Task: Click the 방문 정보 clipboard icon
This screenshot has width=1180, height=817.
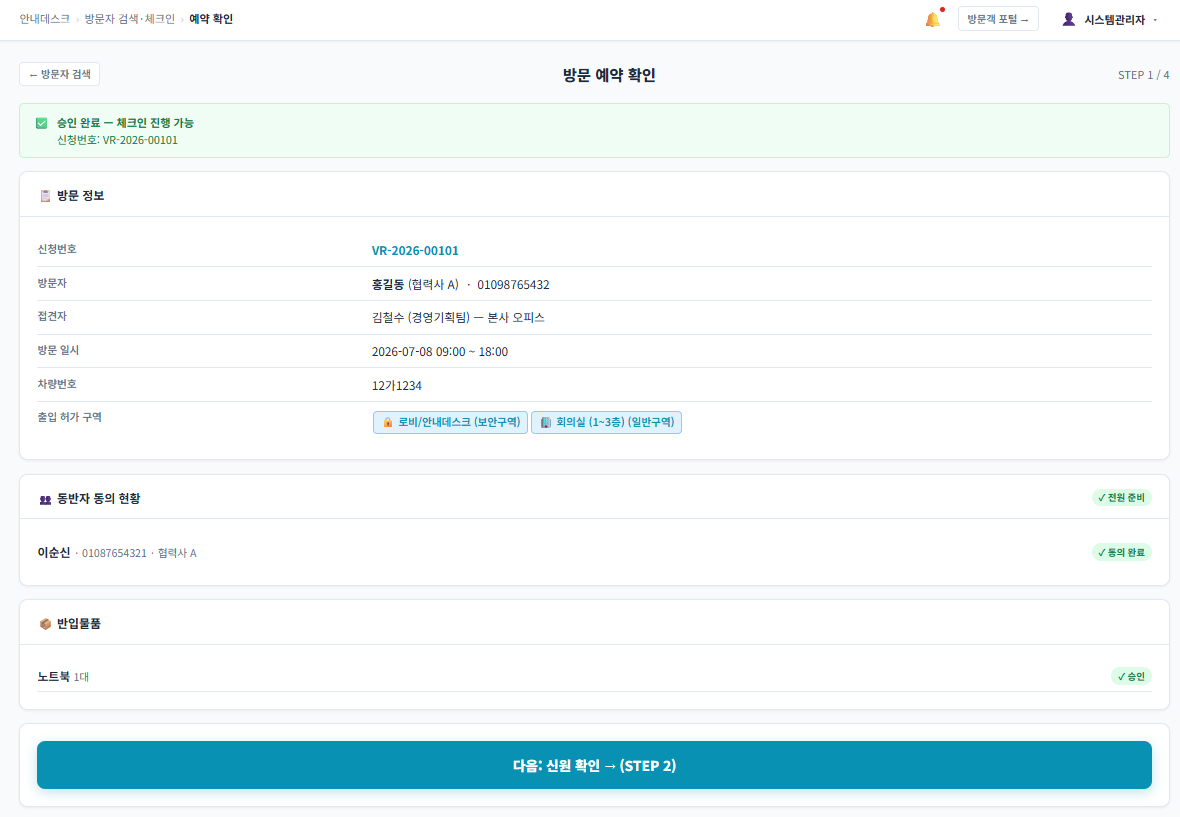Action: 45,196
